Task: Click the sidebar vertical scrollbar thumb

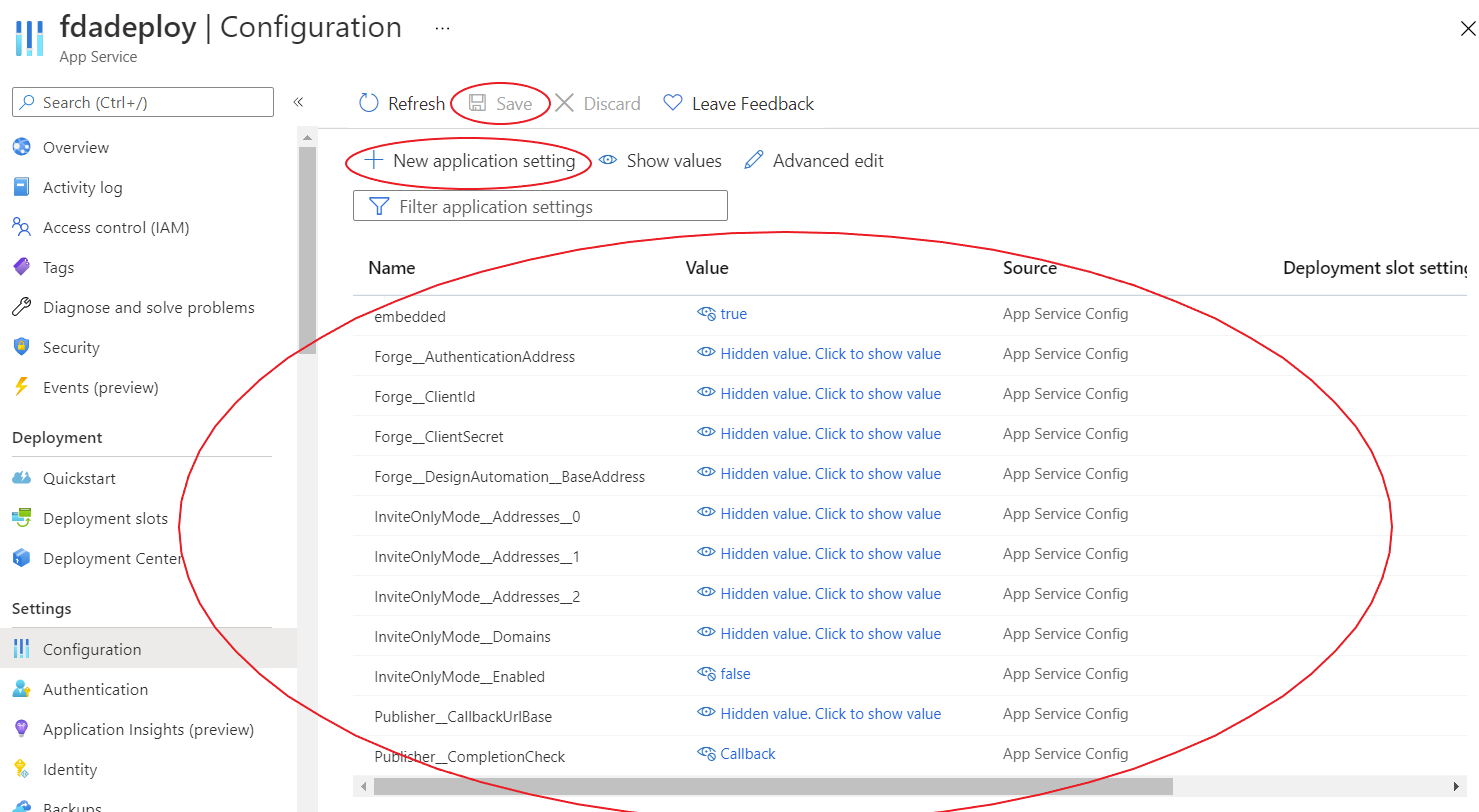Action: pyautogui.click(x=307, y=250)
